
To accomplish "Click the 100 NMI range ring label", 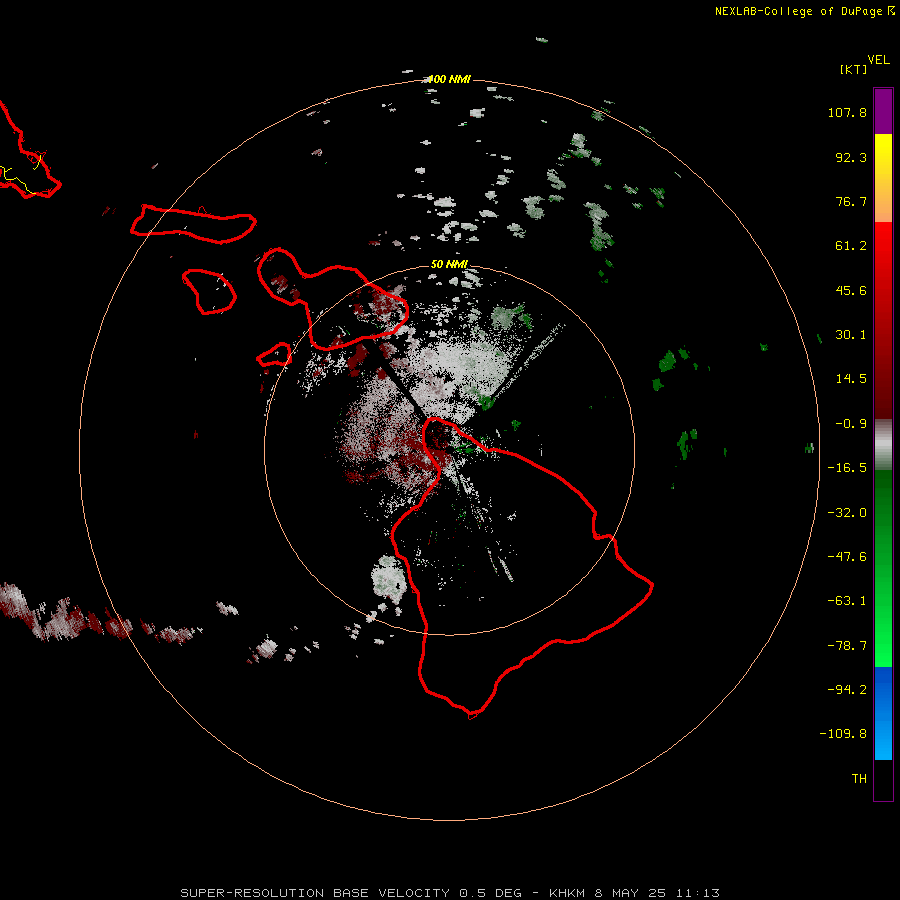I will click(x=449, y=79).
